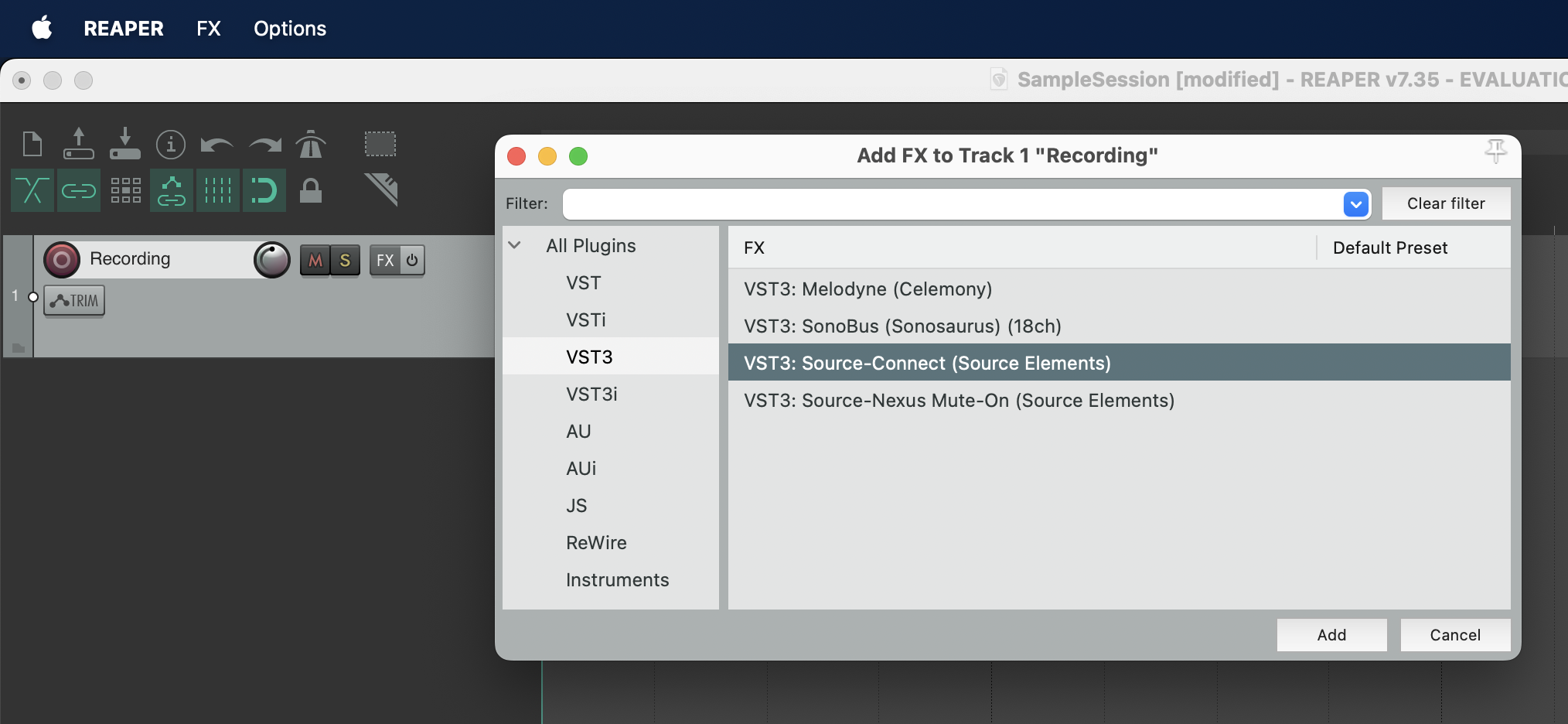Open the FX menu in menu bar
This screenshot has height=724, width=1568.
click(208, 29)
